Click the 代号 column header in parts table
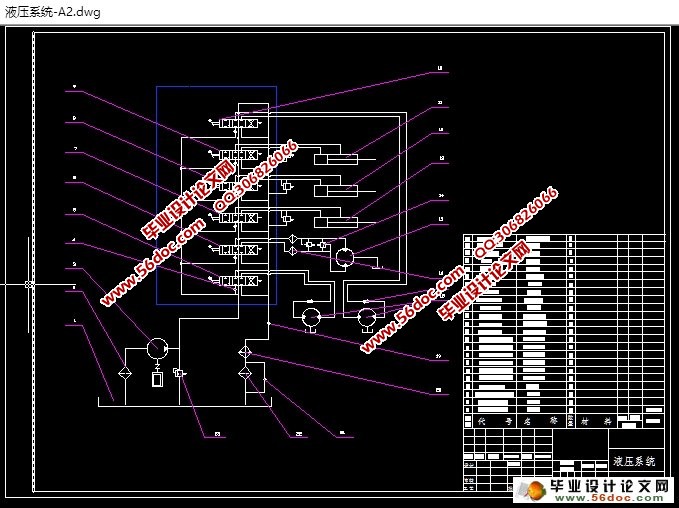This screenshot has height=508, width=679. tap(486, 421)
